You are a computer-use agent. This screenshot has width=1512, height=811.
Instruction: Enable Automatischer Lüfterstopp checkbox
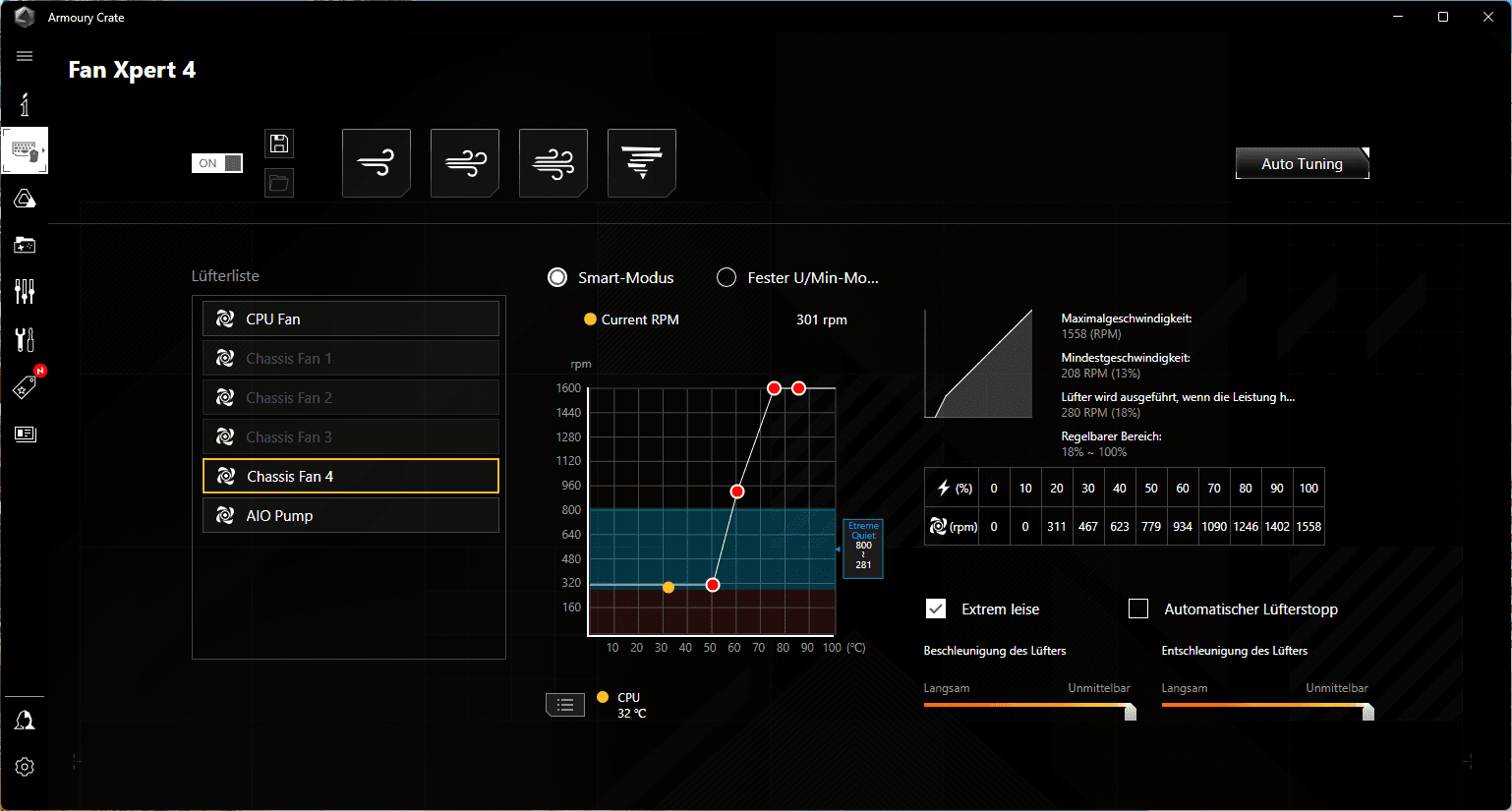(x=1138, y=608)
